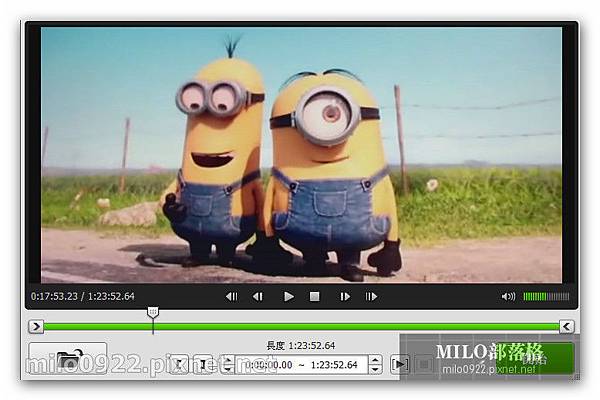
Task: Jump back with the fast-rewind button
Action: [232, 297]
